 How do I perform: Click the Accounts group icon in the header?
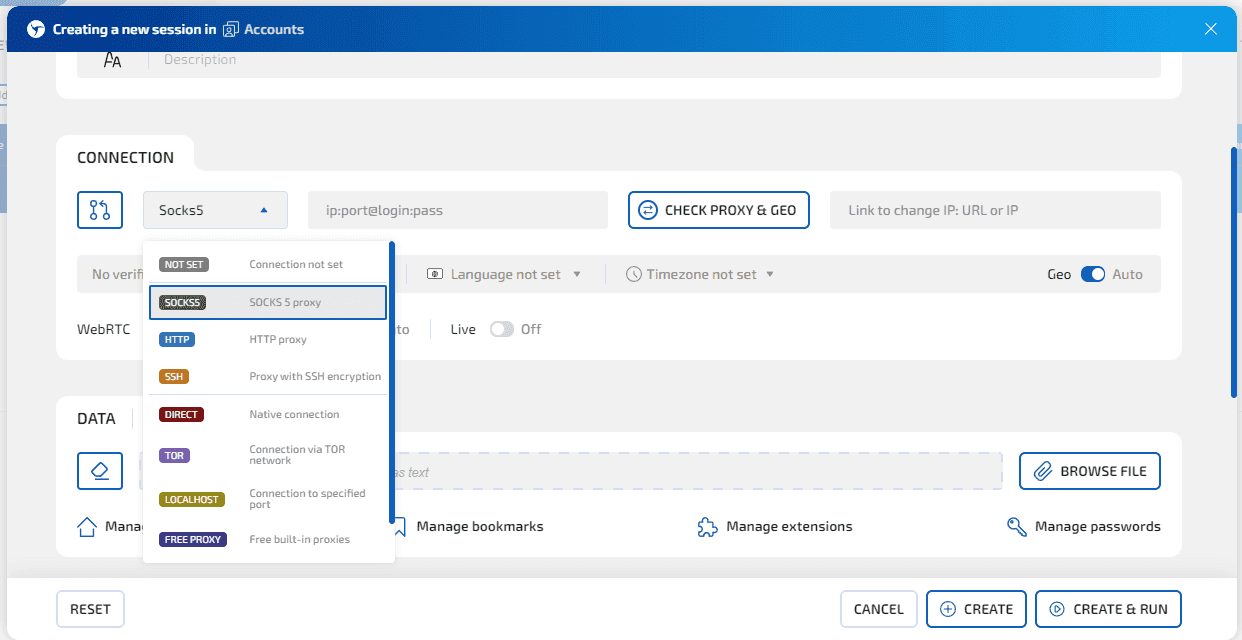coord(231,29)
